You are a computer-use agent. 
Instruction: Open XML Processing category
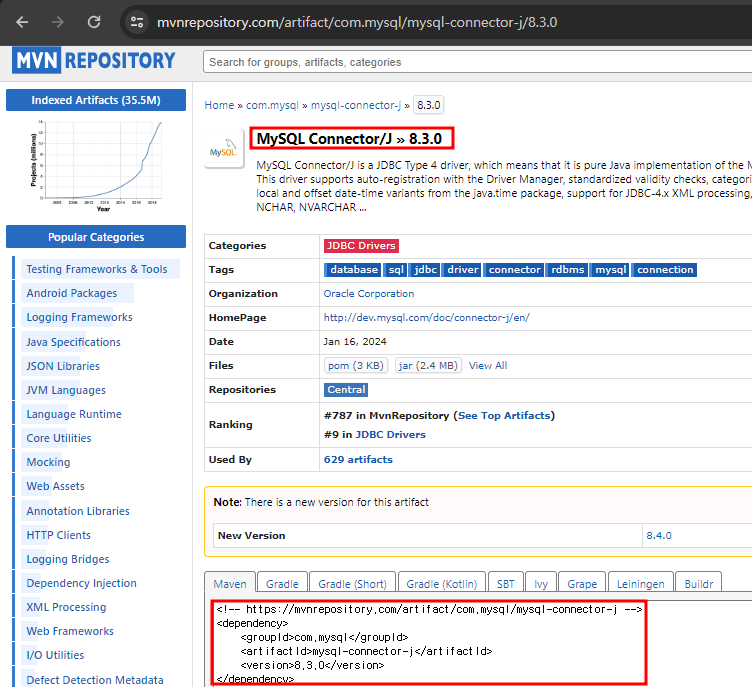(66, 607)
